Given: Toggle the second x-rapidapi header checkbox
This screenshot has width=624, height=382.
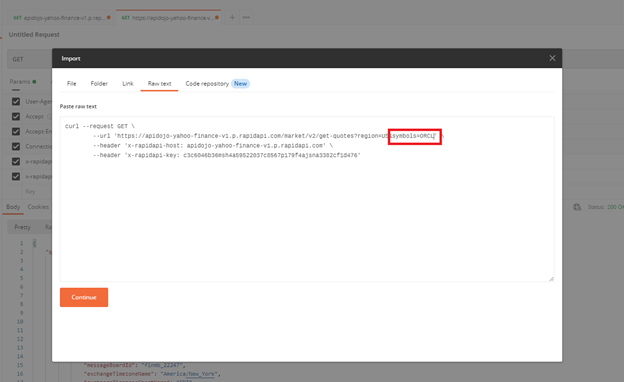Looking at the screenshot, I should click(x=16, y=177).
